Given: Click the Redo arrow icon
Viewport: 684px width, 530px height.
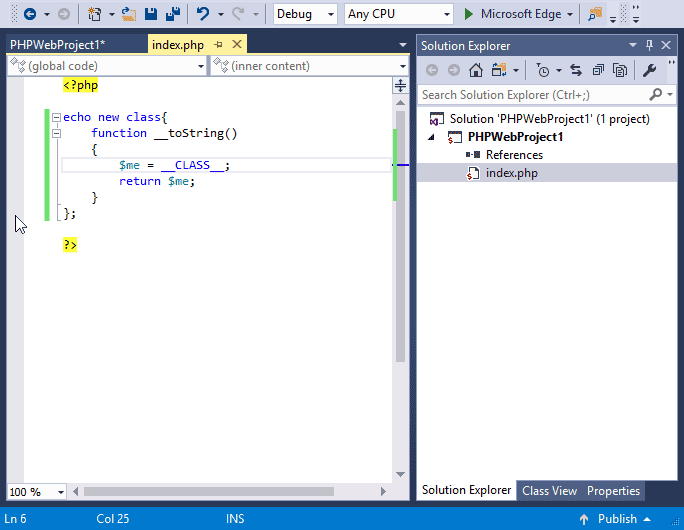Looking at the screenshot, I should (238, 14).
